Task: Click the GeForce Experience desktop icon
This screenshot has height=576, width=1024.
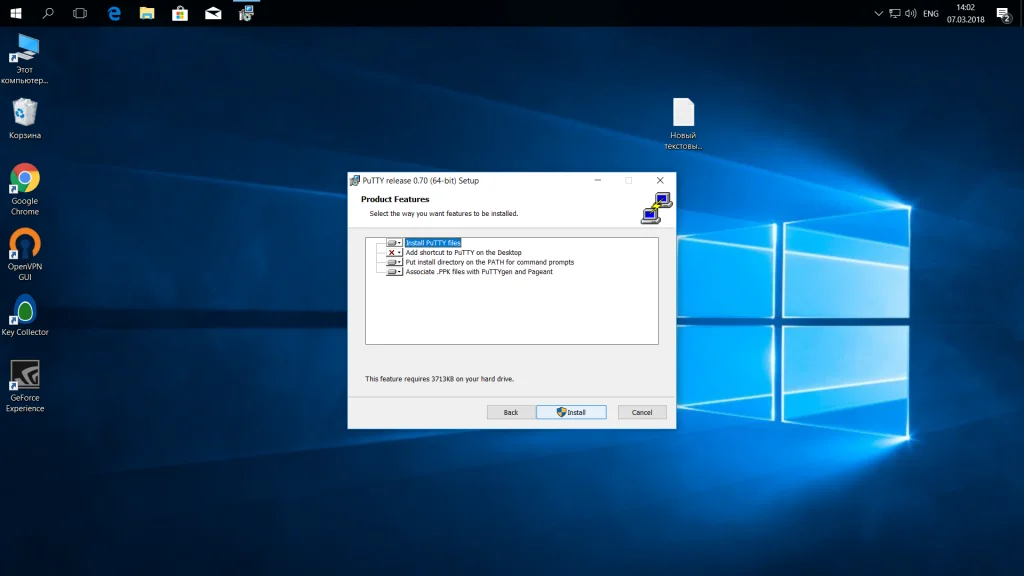Action: pyautogui.click(x=25, y=375)
